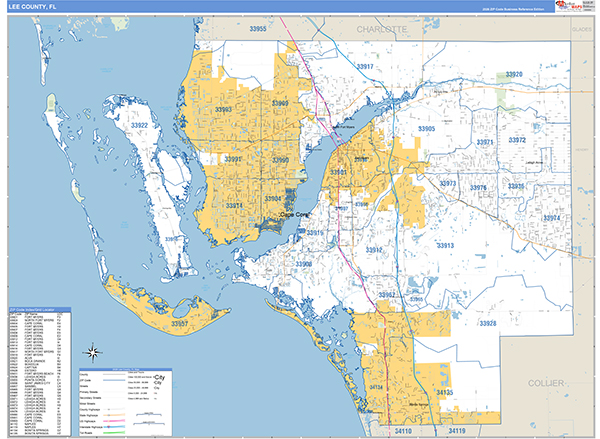Click ZIP code 33901 label
Image resolution: width=600 pixels, height=439 pixels.
tap(338, 173)
